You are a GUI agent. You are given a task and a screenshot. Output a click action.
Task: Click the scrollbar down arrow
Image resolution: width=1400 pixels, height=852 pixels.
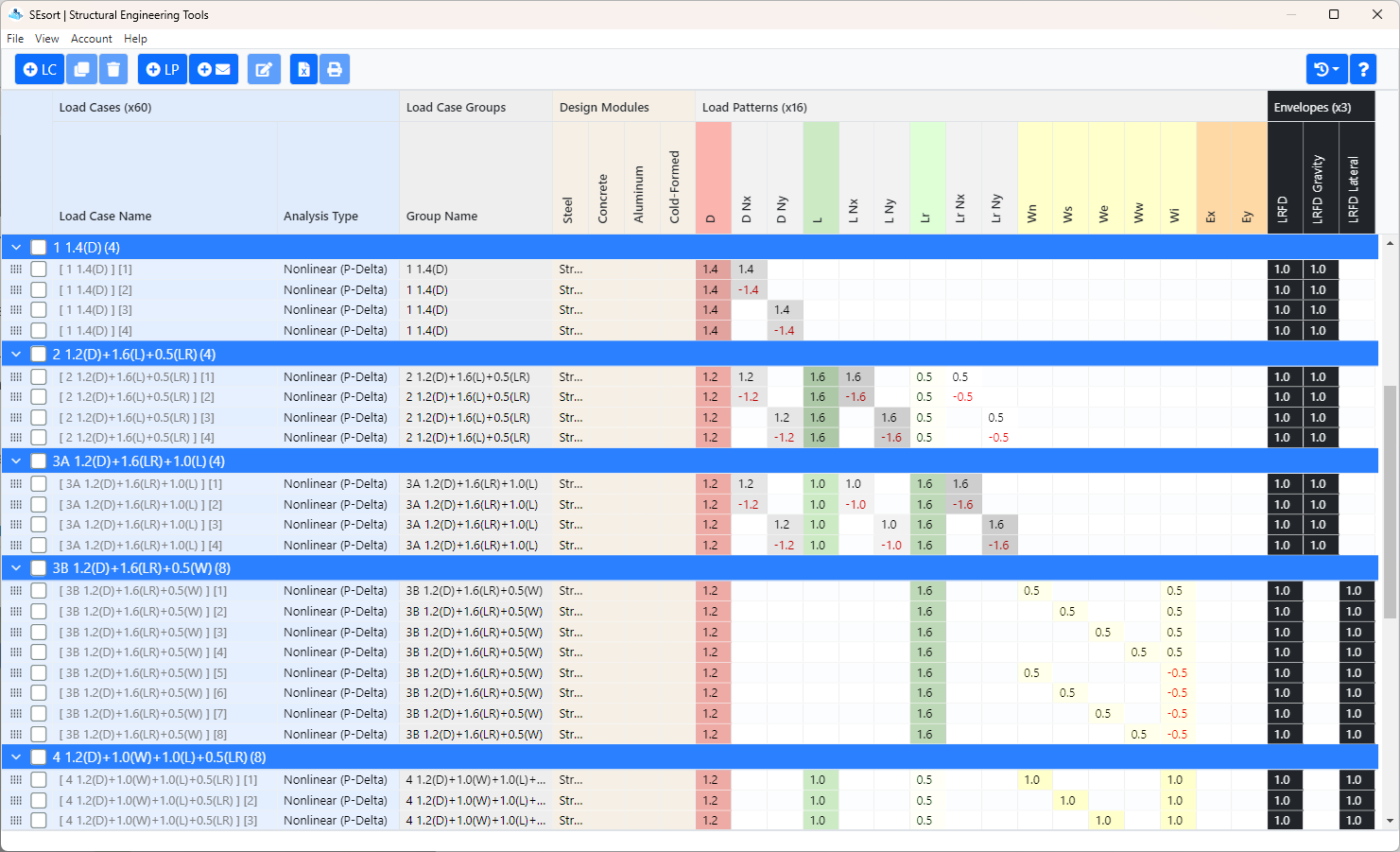tap(1390, 821)
